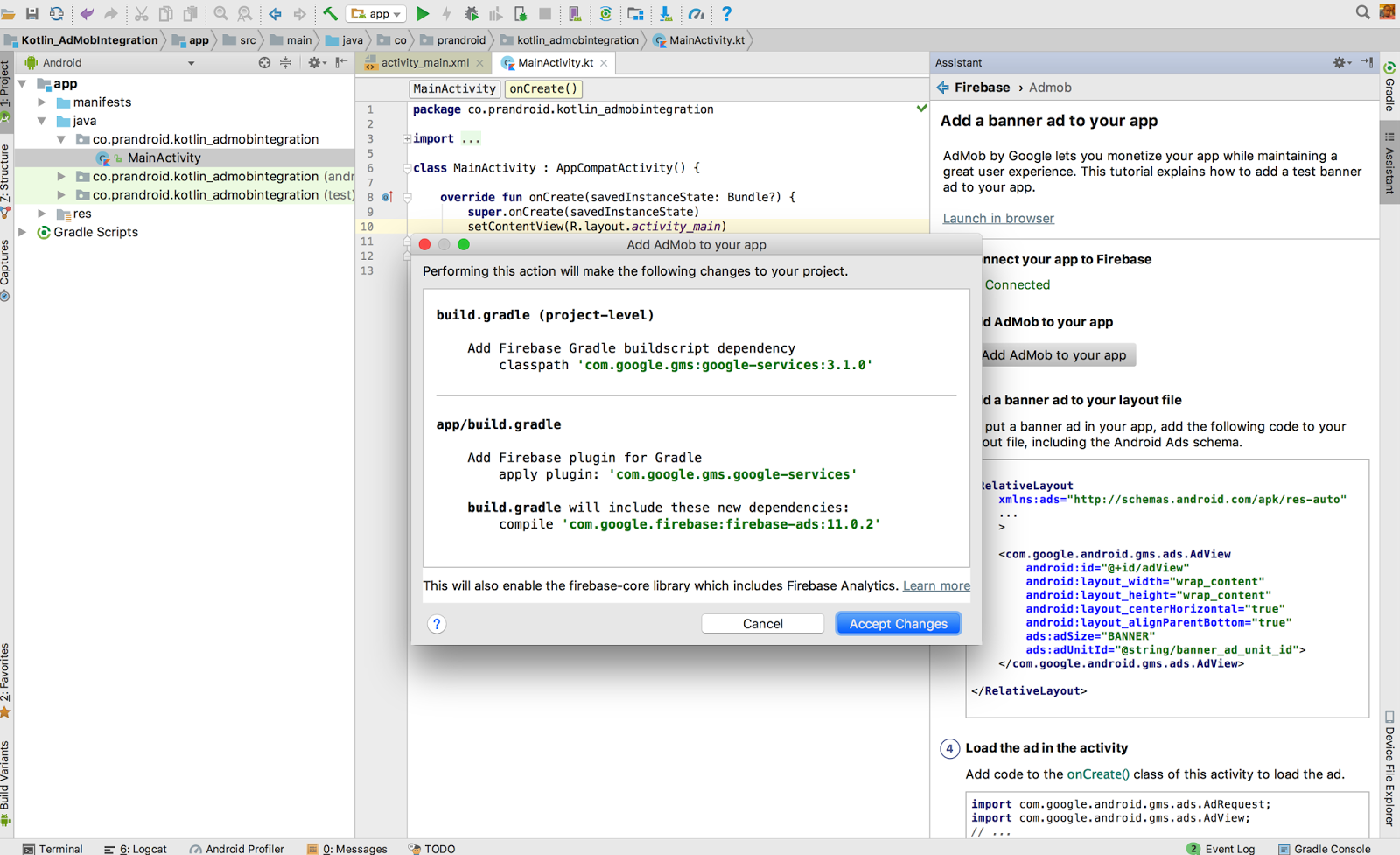Cancel the Add AdMob dialog
1400x855 pixels.
pos(762,623)
